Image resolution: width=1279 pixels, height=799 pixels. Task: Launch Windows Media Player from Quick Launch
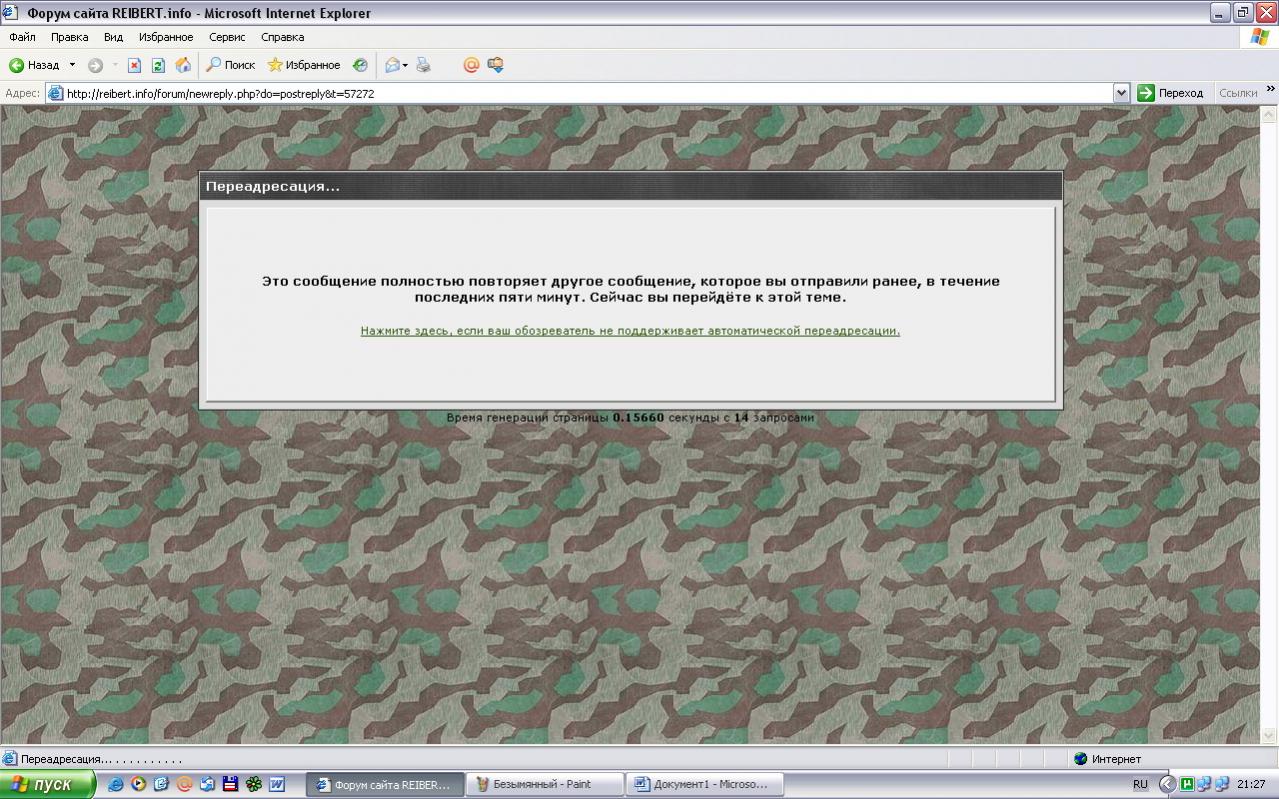coord(138,785)
